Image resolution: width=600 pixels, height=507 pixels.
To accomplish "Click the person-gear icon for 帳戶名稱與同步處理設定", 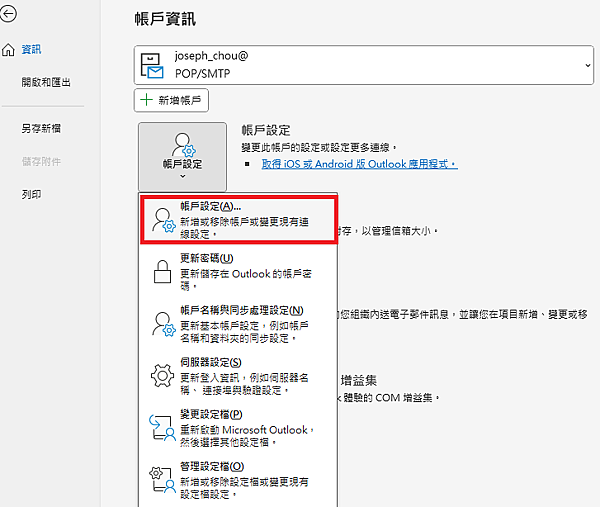I will (x=163, y=324).
